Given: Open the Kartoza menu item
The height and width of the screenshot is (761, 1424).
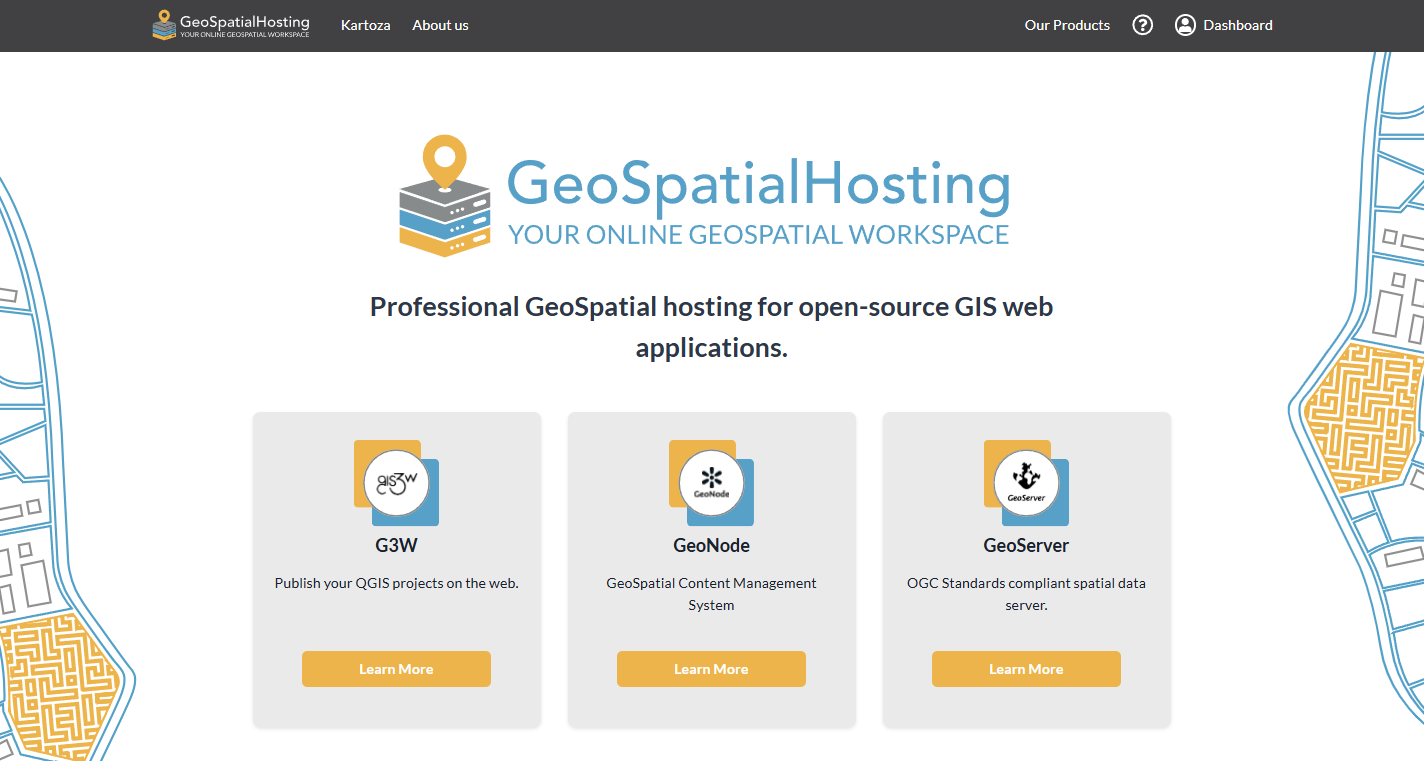Looking at the screenshot, I should point(366,25).
